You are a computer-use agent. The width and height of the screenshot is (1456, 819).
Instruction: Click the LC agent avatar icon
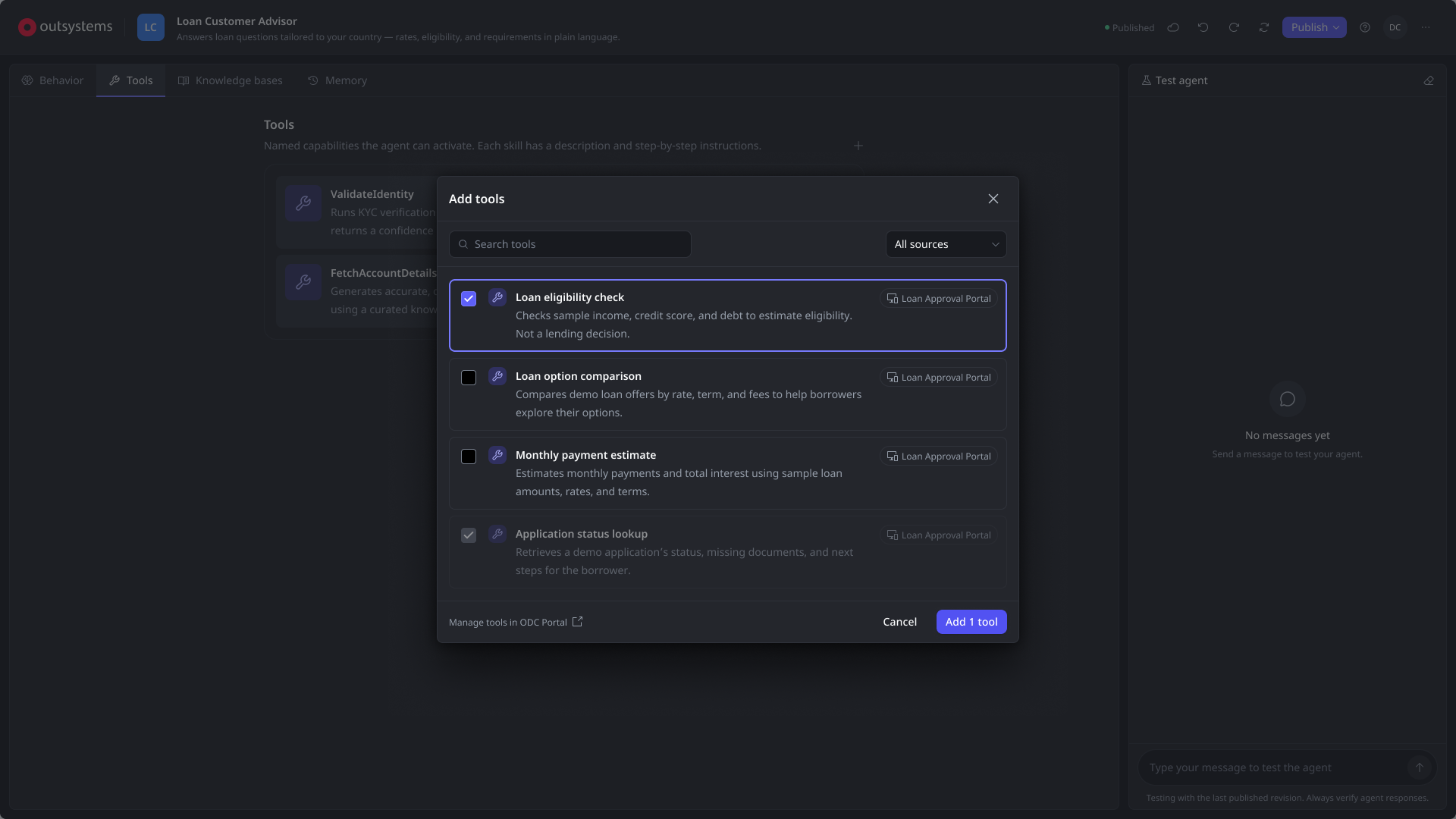tap(151, 27)
